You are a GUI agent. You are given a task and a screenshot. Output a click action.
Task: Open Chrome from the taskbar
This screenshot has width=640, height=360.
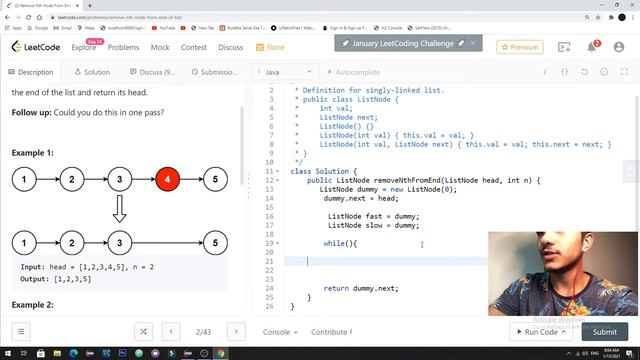tap(221, 353)
